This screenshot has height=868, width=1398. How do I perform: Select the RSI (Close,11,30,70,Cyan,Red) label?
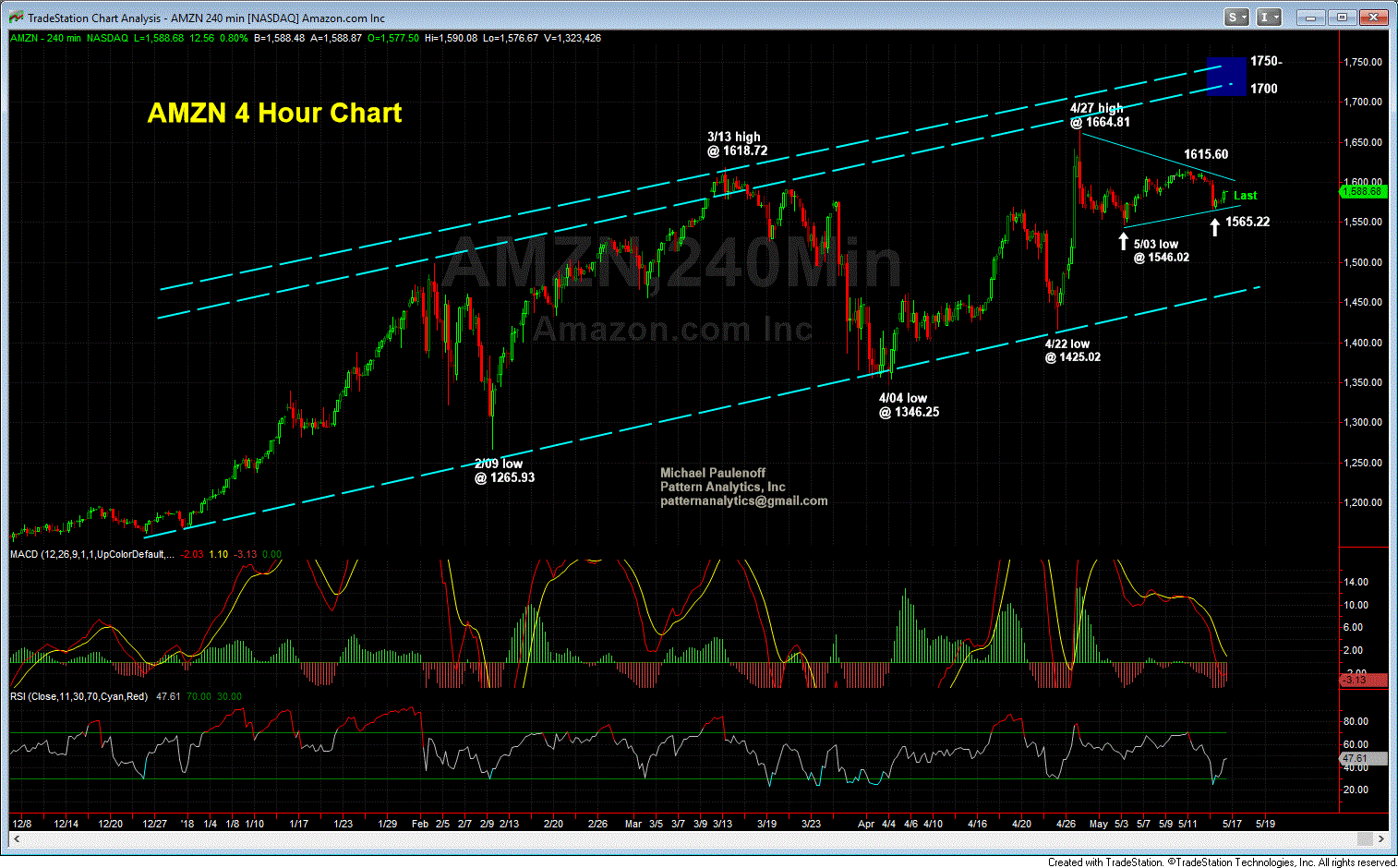(78, 696)
